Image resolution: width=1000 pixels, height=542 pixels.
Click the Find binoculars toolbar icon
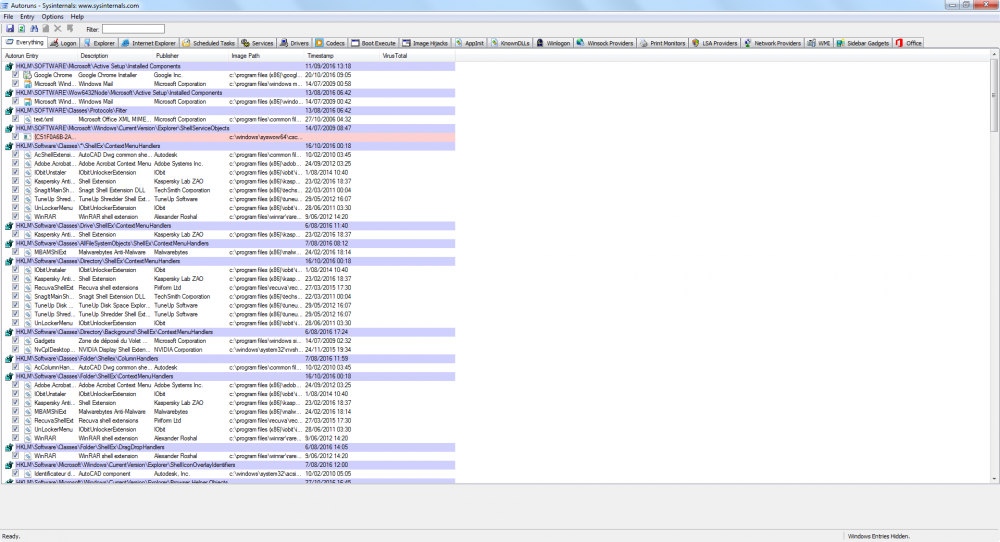click(x=34, y=29)
